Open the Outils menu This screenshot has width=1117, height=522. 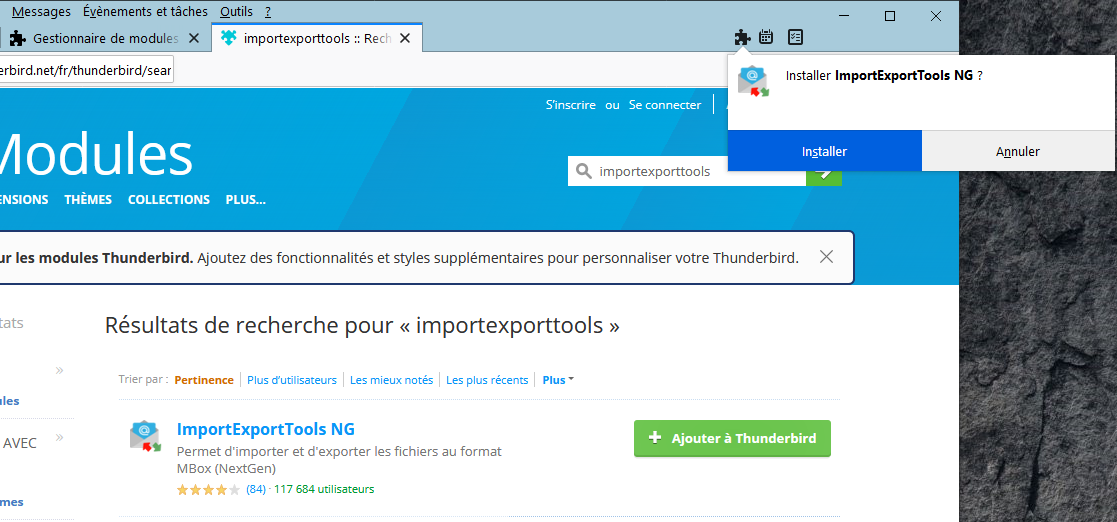[x=237, y=11]
